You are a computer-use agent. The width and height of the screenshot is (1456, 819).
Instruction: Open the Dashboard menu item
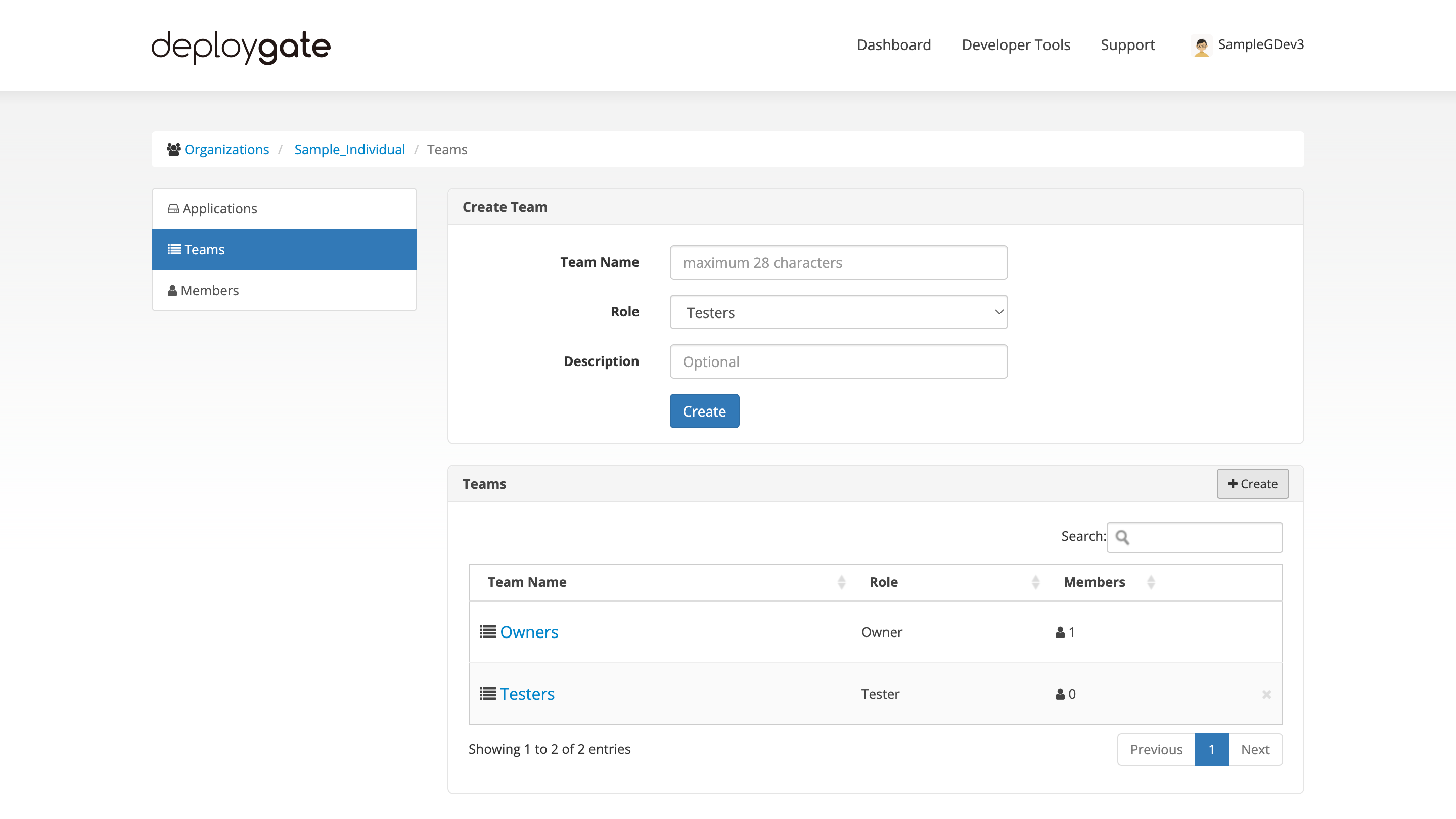pos(894,44)
